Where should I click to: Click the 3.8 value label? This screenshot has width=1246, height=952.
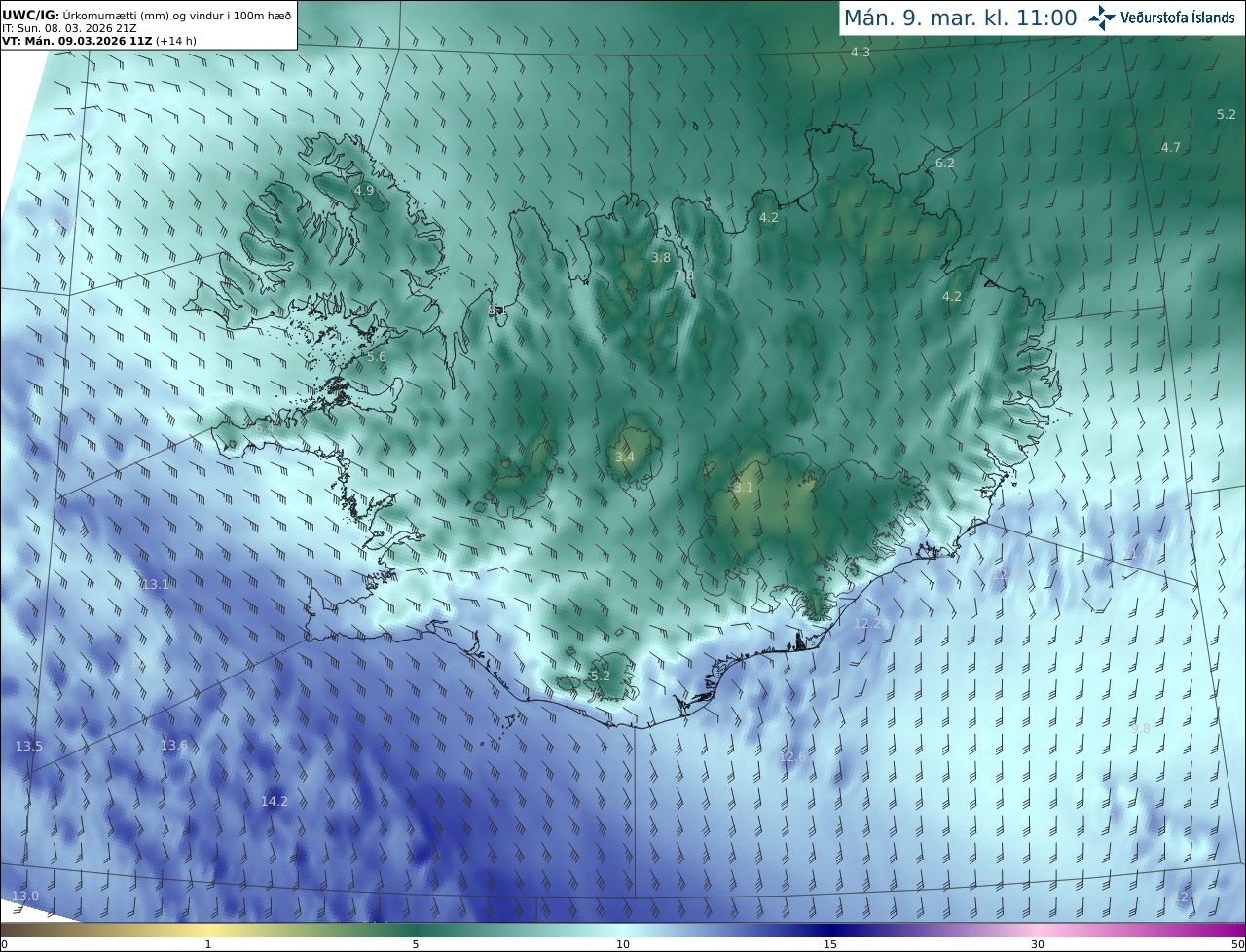661,258
